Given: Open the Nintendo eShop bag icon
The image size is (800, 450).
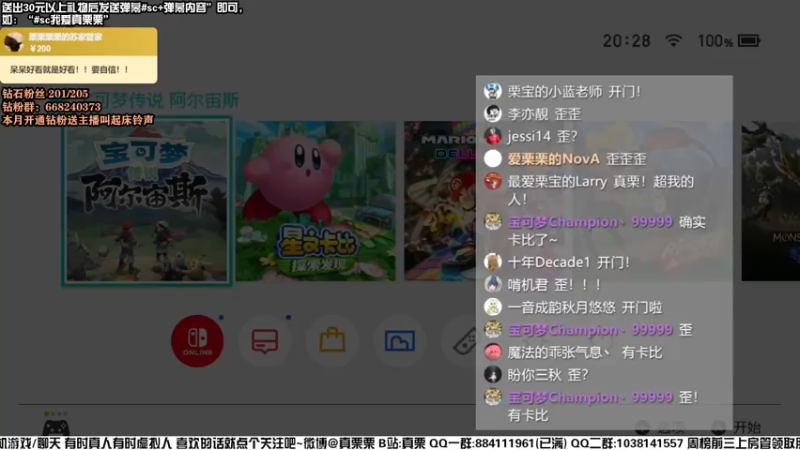Looking at the screenshot, I should click(332, 341).
